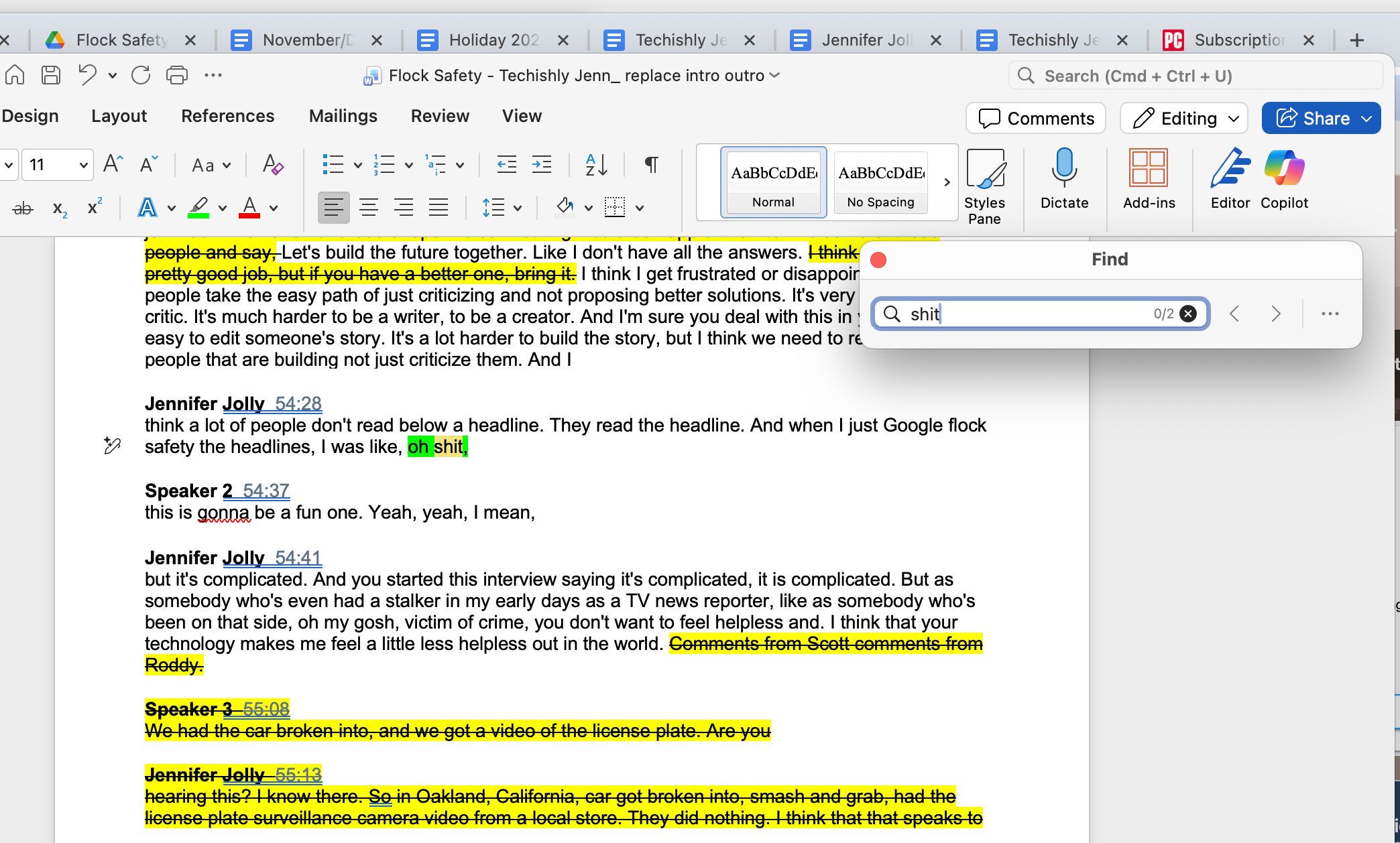Click the clear formatting icon
The image size is (1400, 843).
(x=273, y=164)
